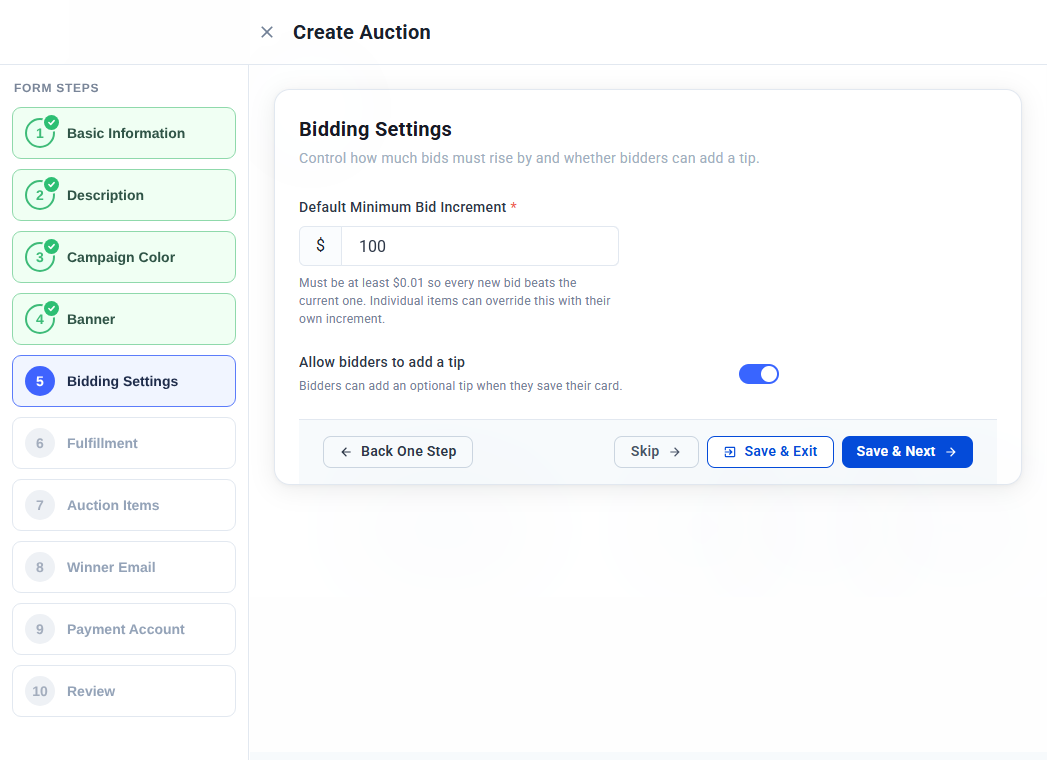Click the step 5 number badge
Screen dimensions: 1047x760
(40, 381)
